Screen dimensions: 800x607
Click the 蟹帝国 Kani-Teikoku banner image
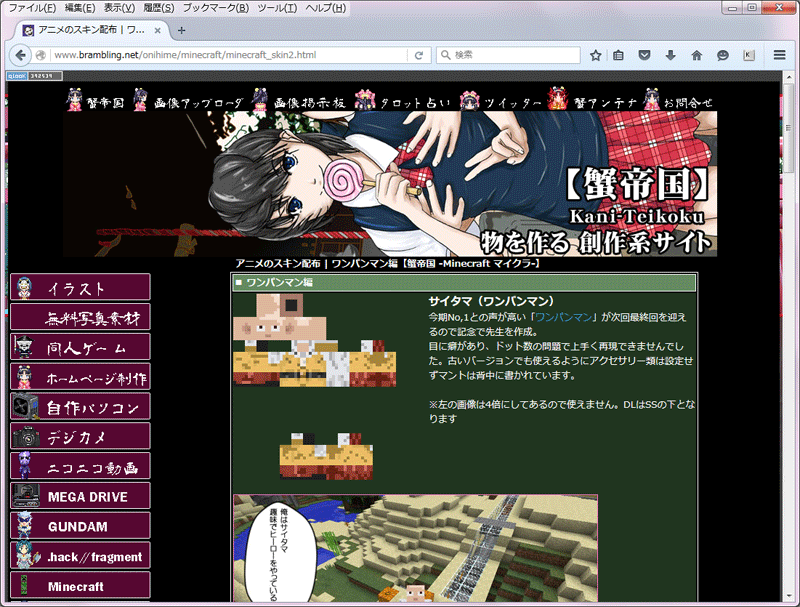390,184
